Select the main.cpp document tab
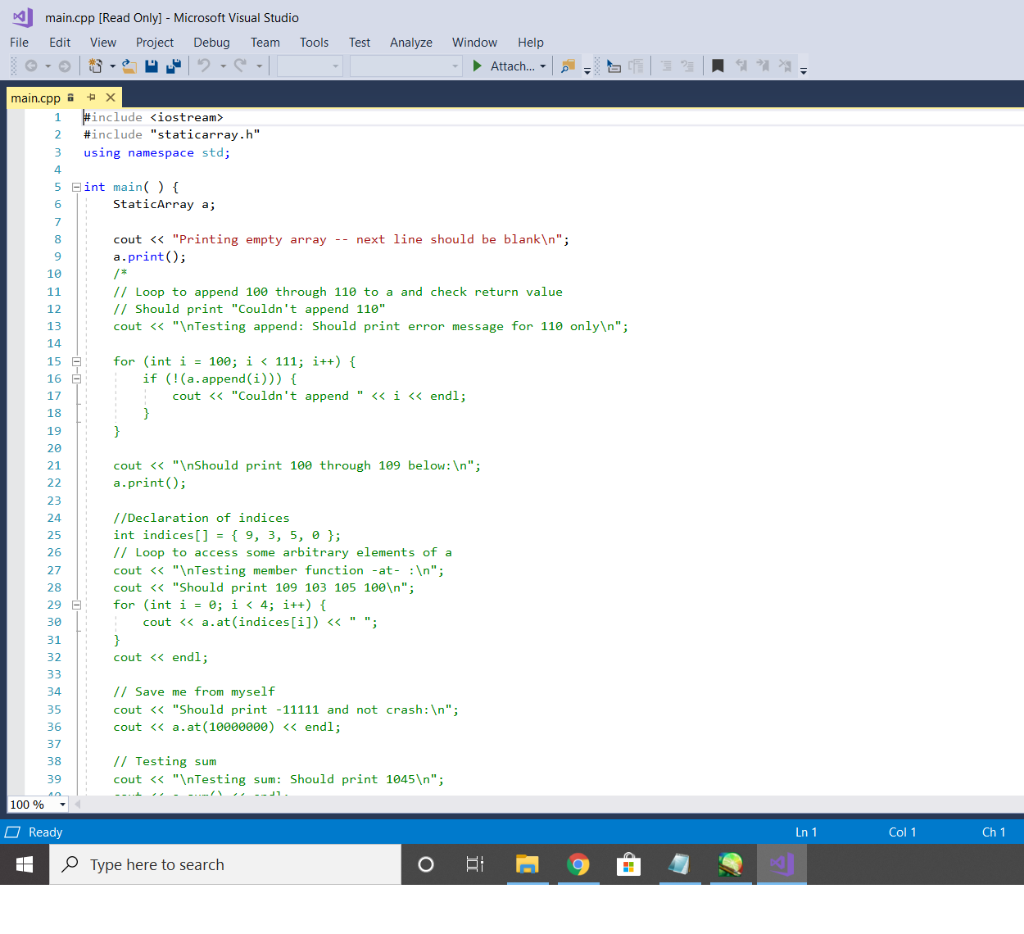The height and width of the screenshot is (934, 1024). point(35,98)
